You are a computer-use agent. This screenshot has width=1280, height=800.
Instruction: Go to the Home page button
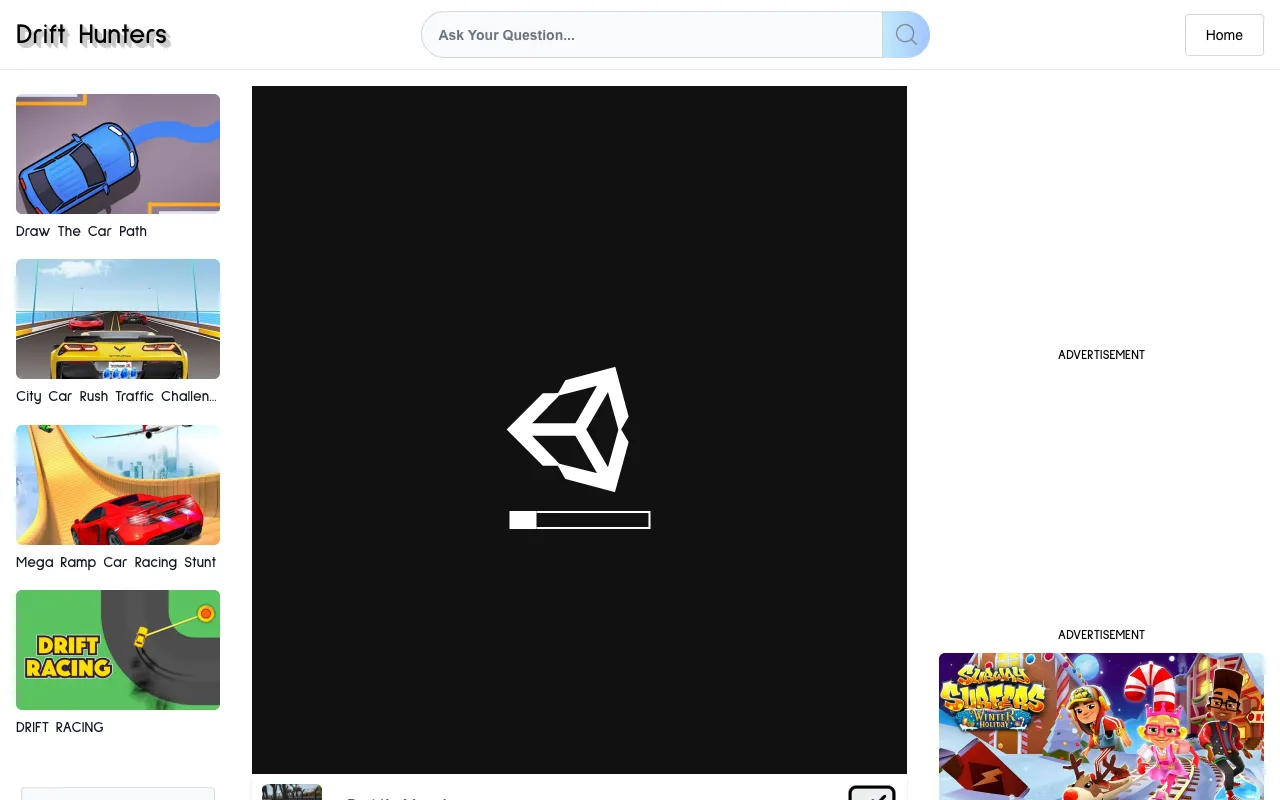(1224, 35)
